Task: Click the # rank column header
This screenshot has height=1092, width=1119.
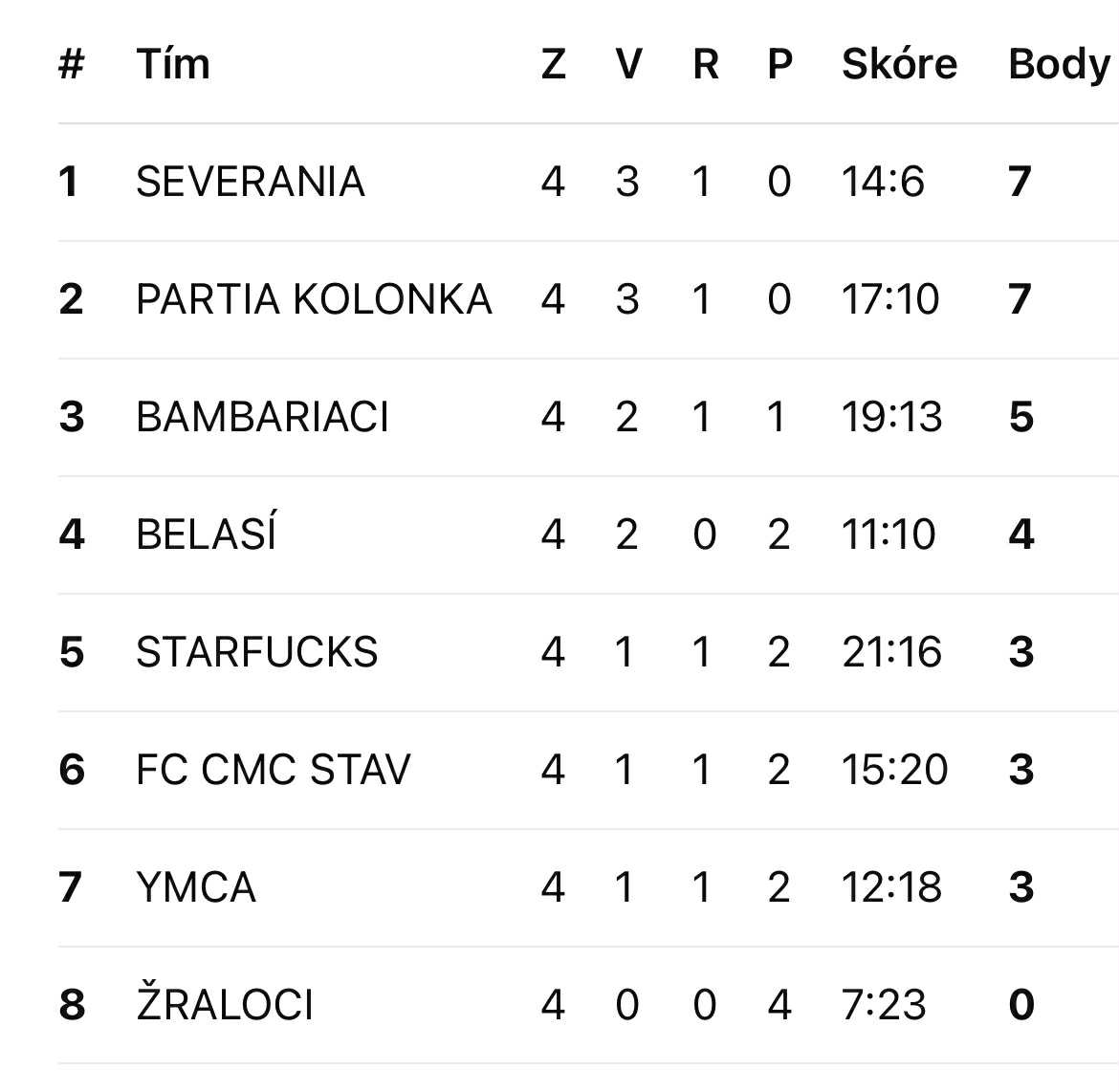Action: tap(72, 64)
